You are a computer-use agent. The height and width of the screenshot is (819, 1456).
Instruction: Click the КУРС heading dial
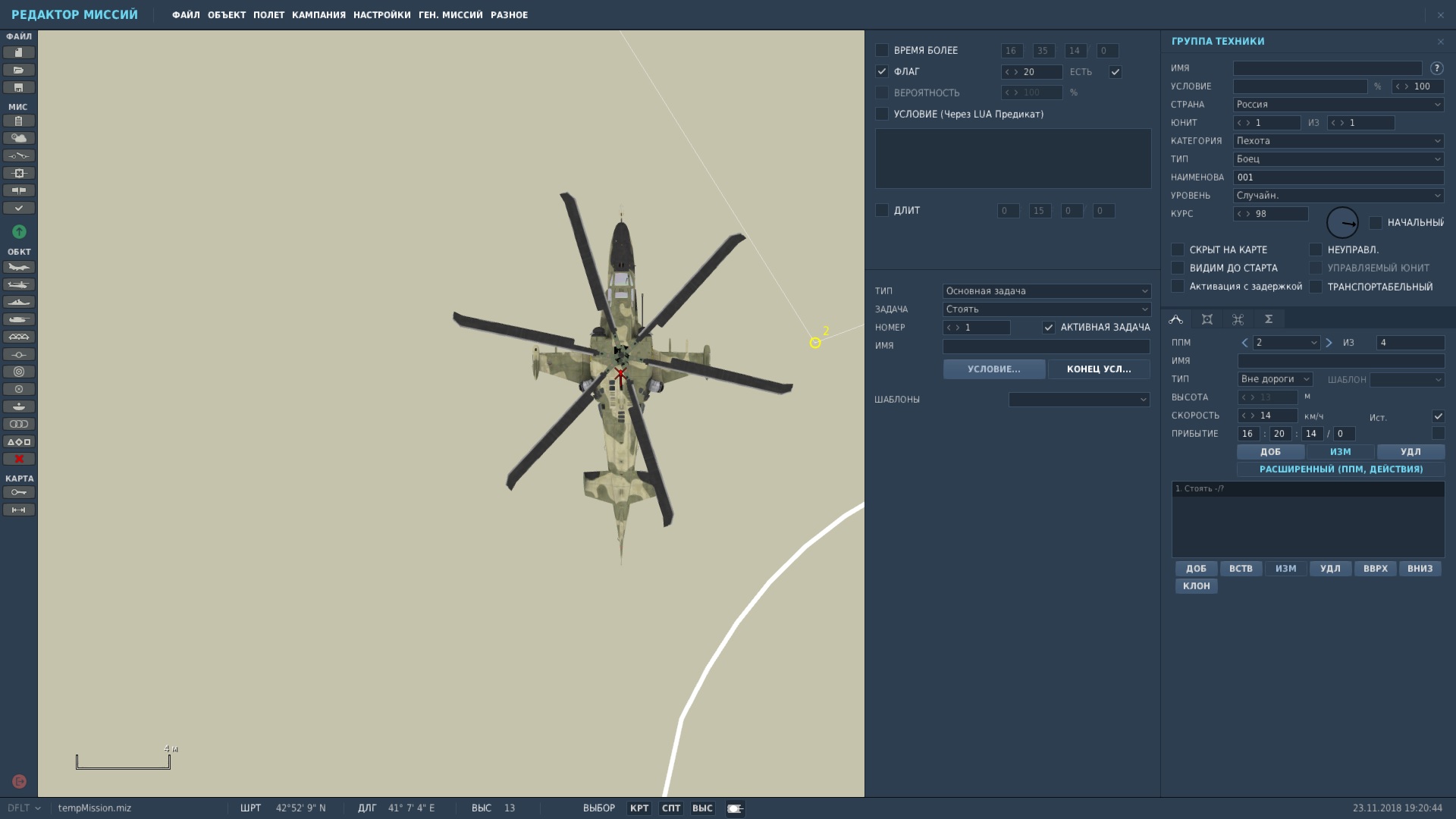click(x=1342, y=223)
